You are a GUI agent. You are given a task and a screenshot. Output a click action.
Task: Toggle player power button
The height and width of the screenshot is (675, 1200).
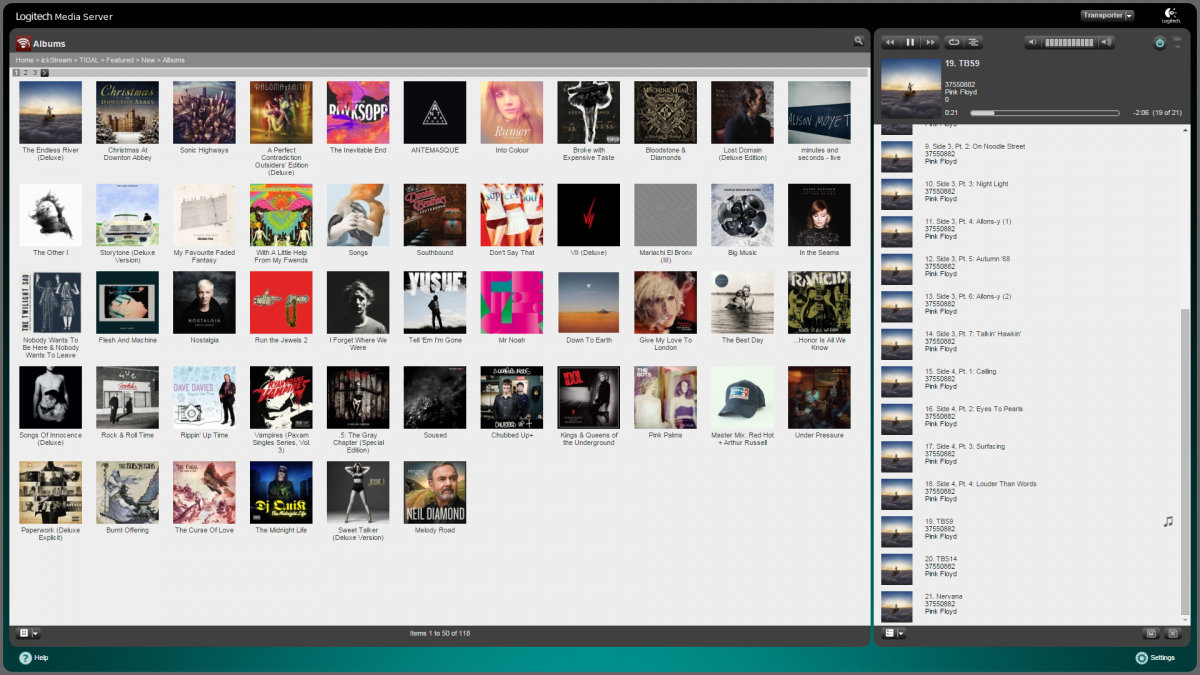click(x=1160, y=43)
